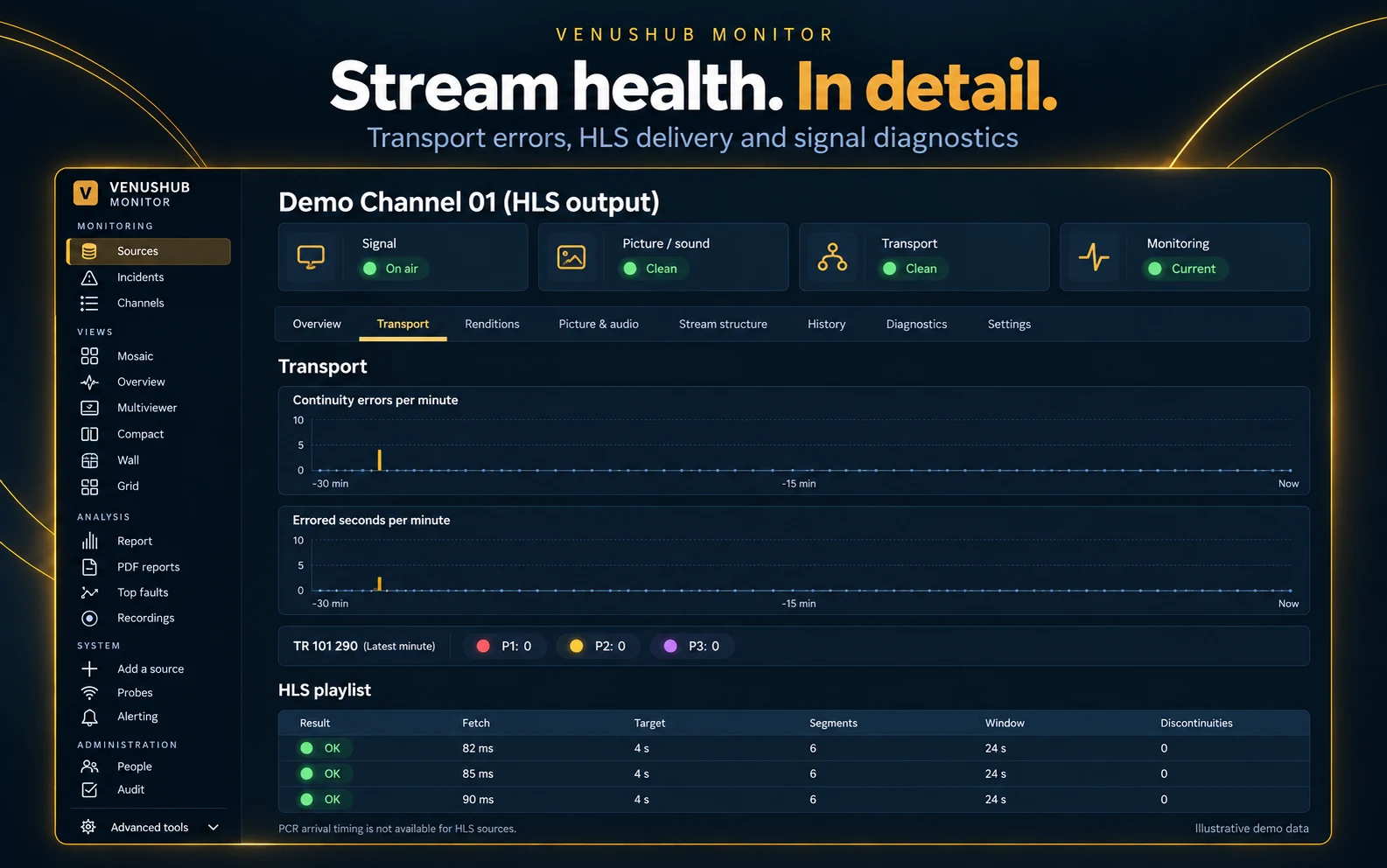Open the Mosaic view icon

89,356
